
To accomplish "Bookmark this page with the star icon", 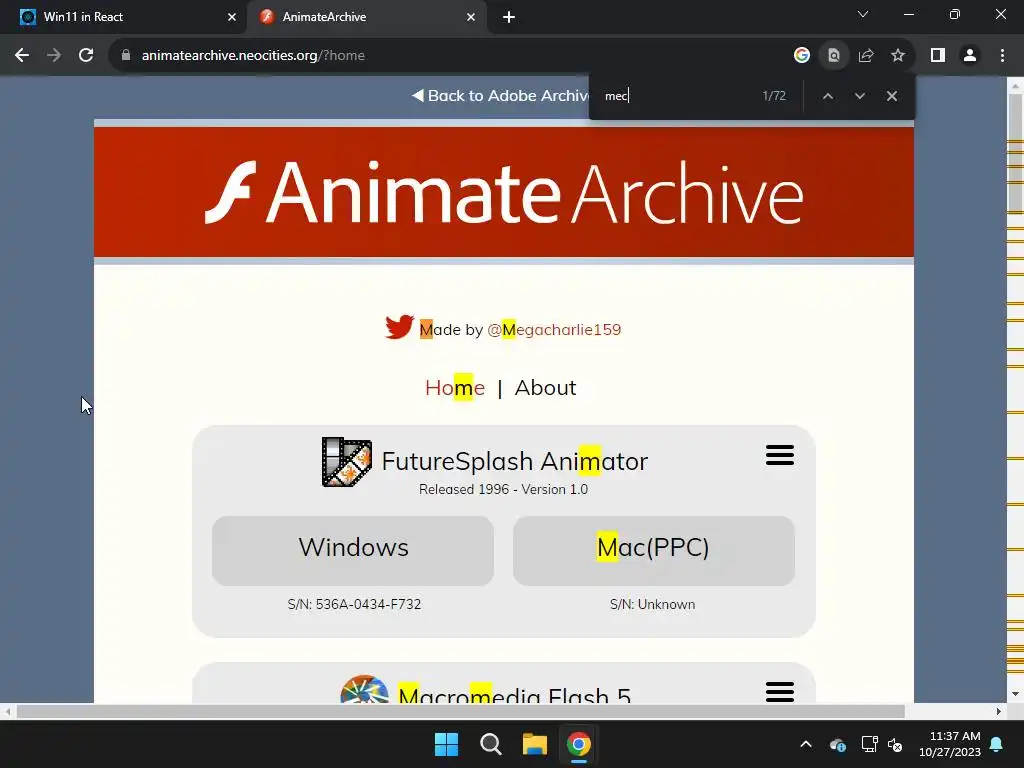I will [x=898, y=56].
